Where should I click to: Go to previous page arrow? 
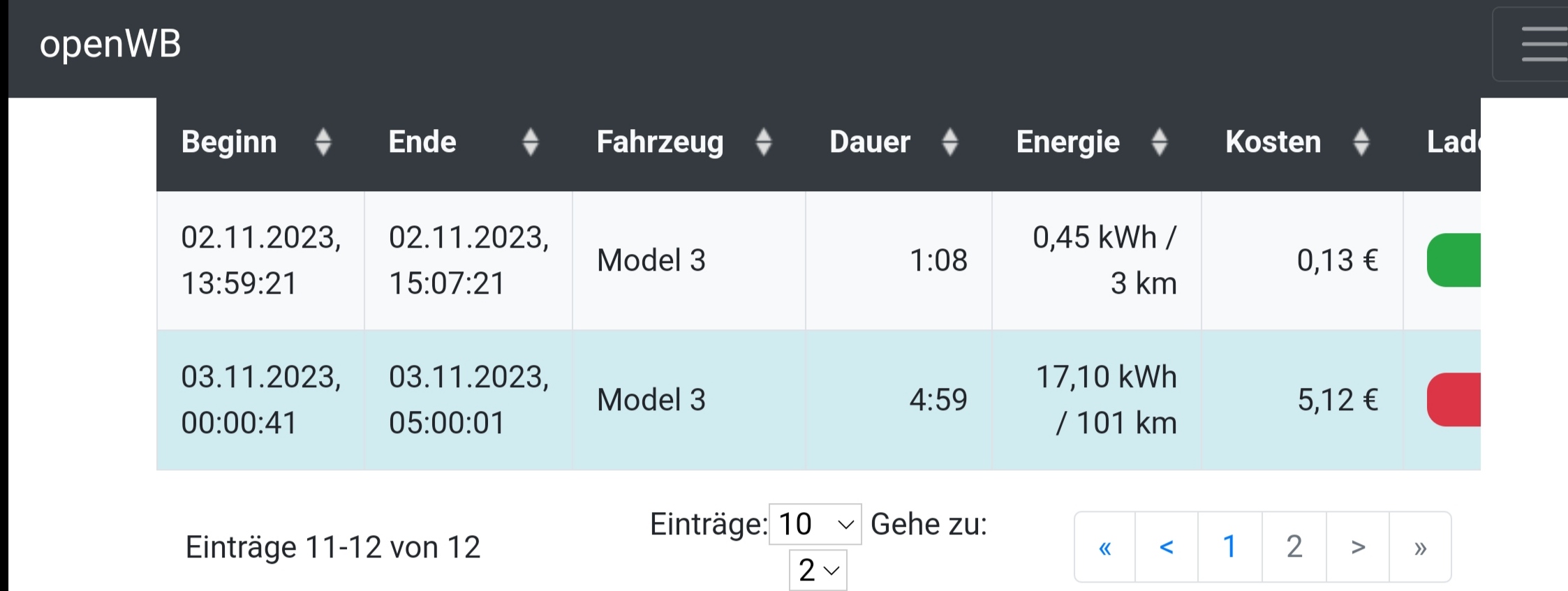pos(1167,548)
